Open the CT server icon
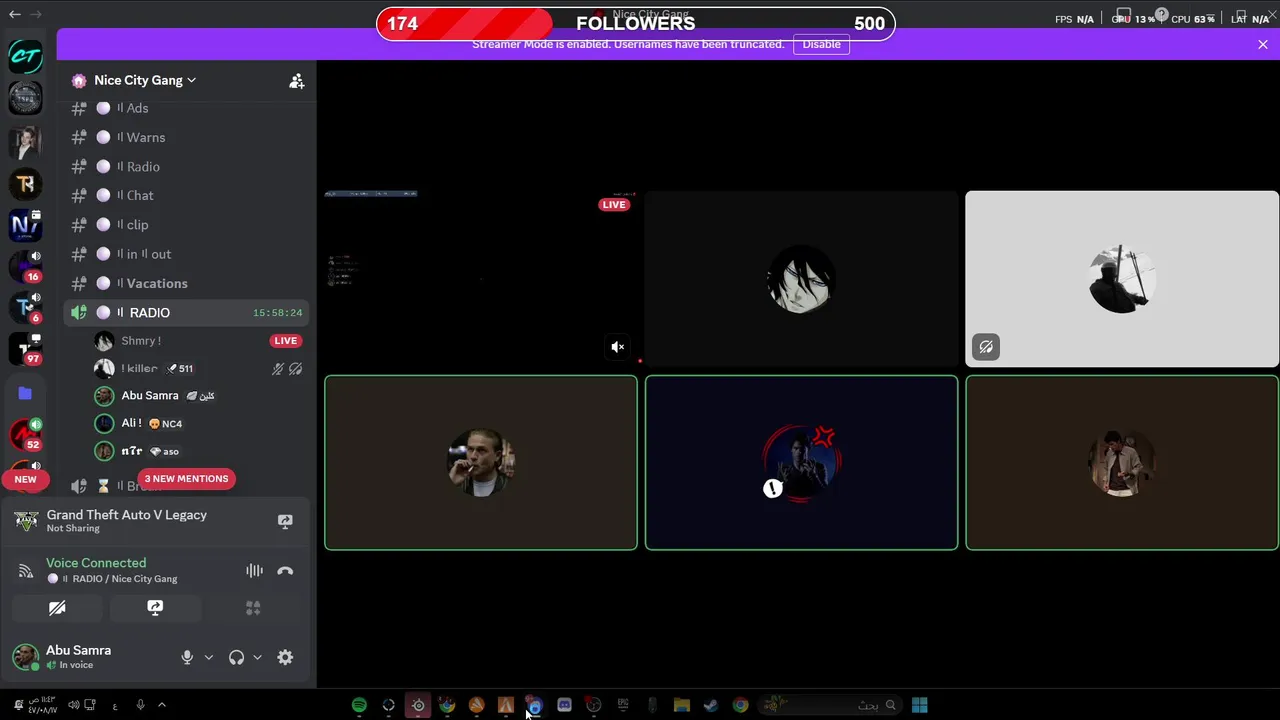The height and width of the screenshot is (720, 1280). click(25, 56)
